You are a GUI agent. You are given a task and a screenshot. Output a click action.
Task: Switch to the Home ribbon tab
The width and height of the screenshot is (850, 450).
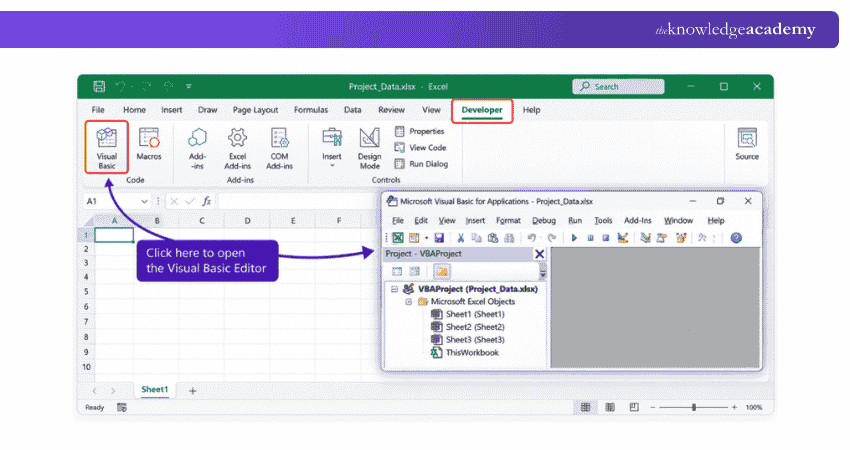[x=134, y=110]
